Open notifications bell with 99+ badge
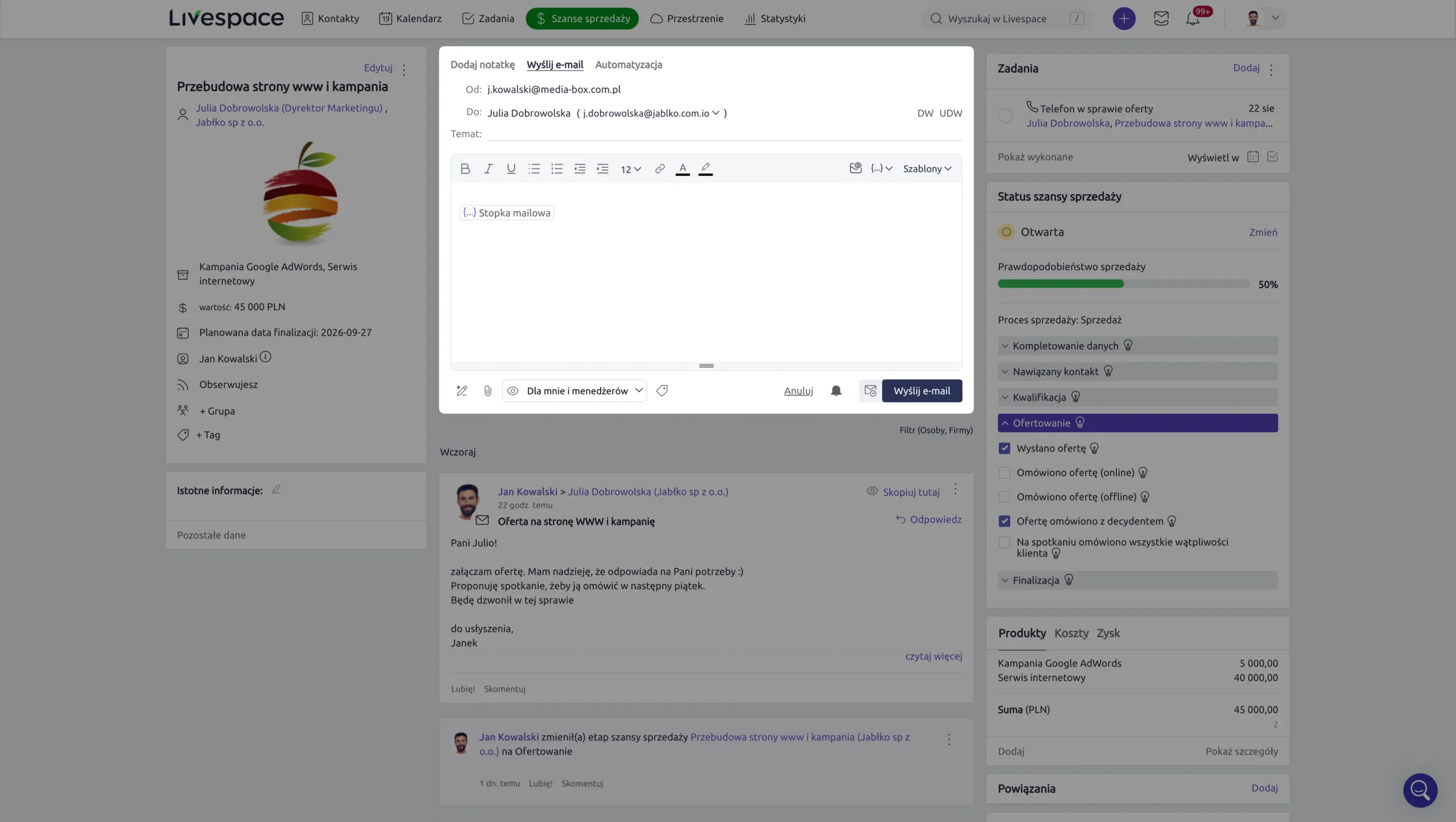This screenshot has width=1456, height=822. click(1193, 19)
